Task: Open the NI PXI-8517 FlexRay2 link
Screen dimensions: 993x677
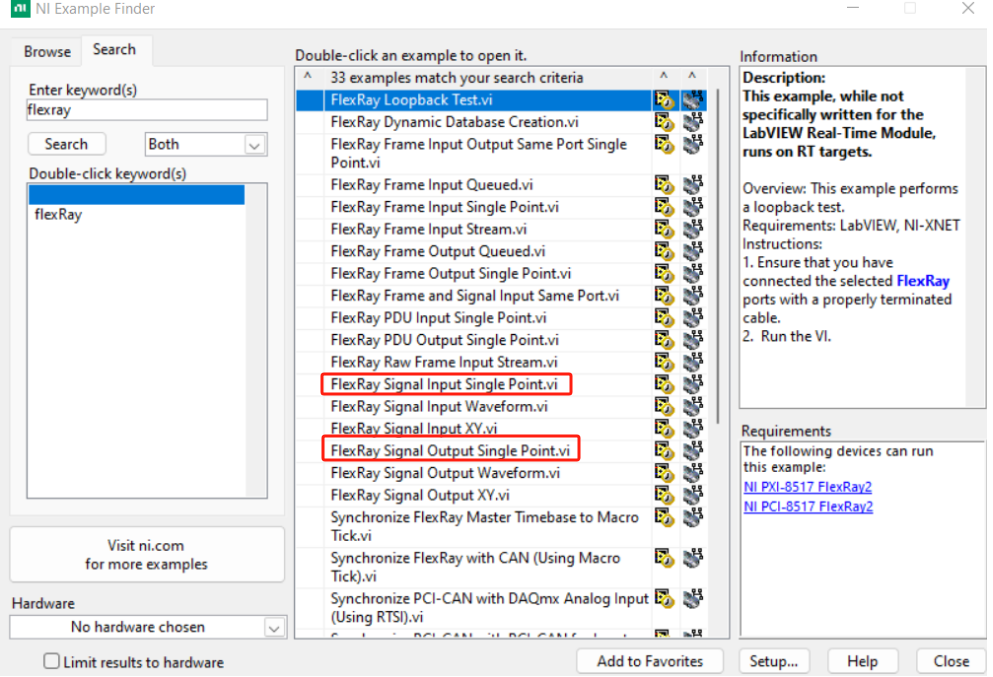Action: (x=807, y=487)
